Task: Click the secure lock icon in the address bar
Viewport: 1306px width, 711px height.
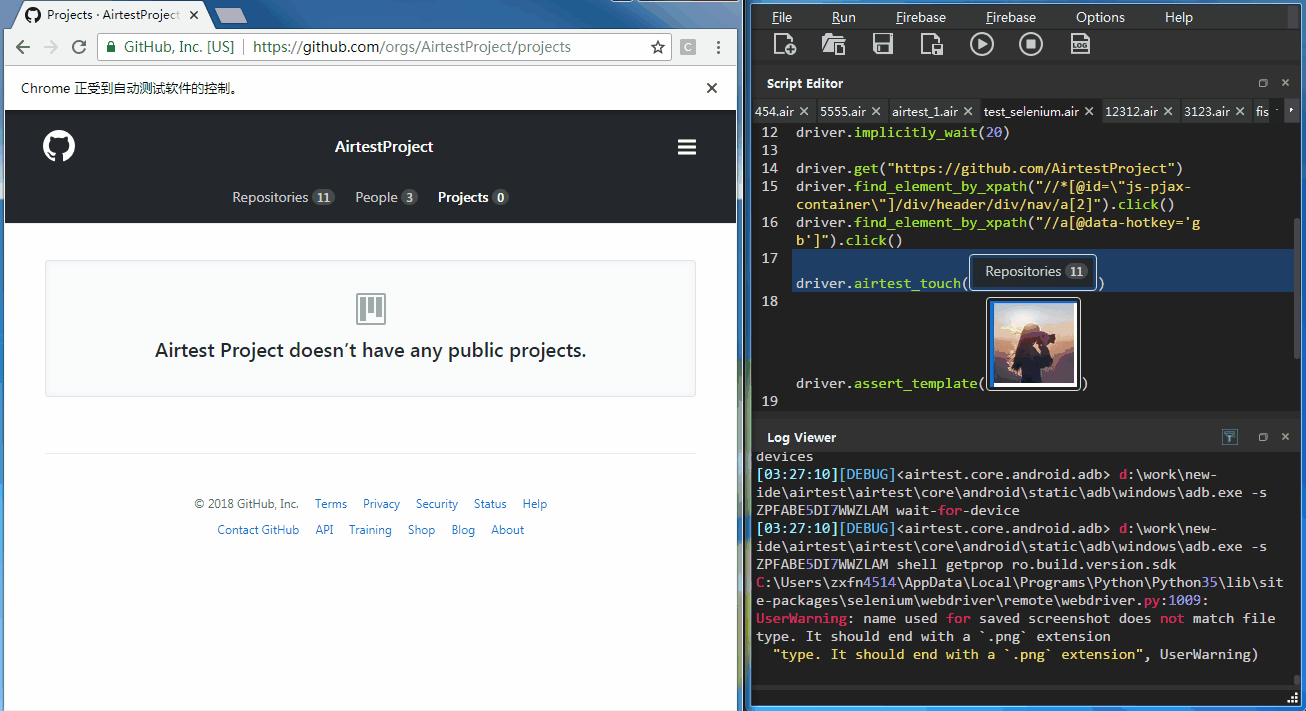Action: (x=110, y=47)
